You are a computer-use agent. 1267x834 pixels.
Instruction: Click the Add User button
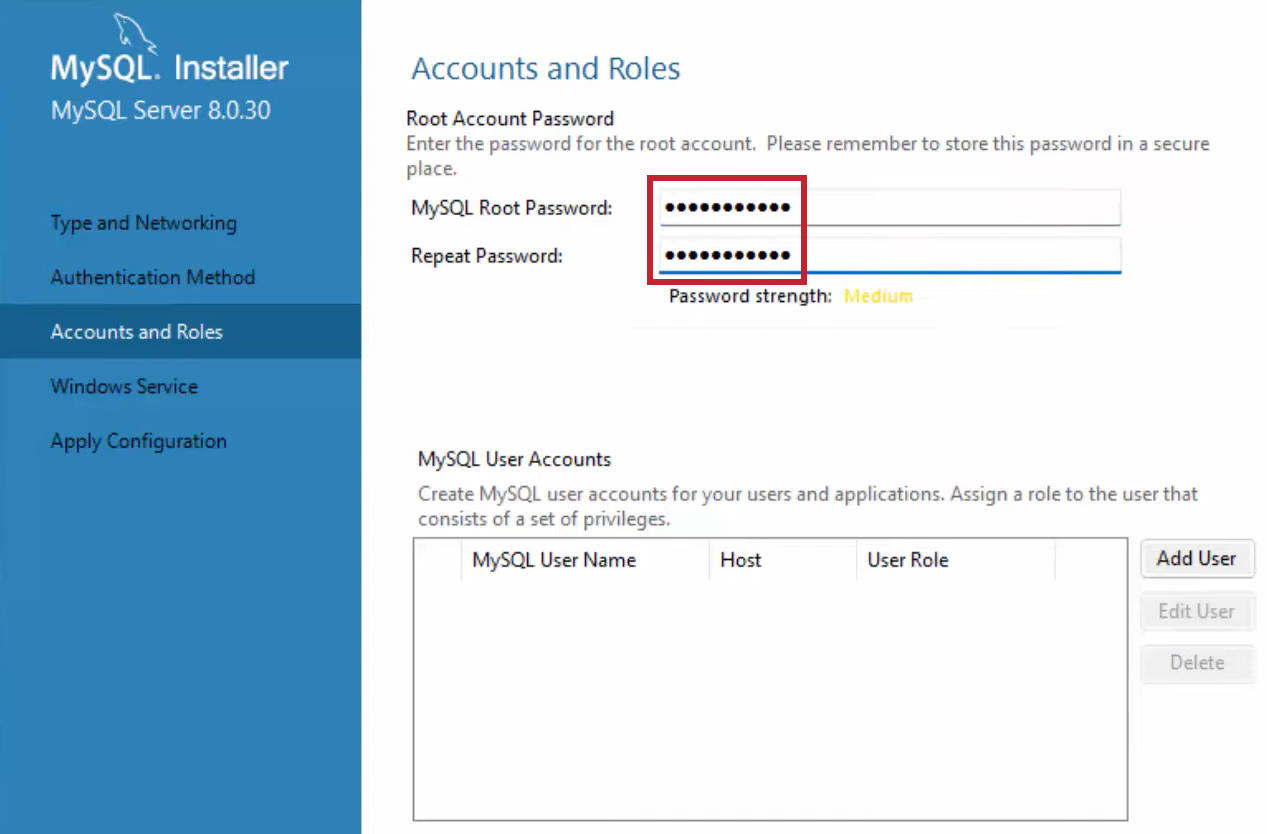point(1197,559)
